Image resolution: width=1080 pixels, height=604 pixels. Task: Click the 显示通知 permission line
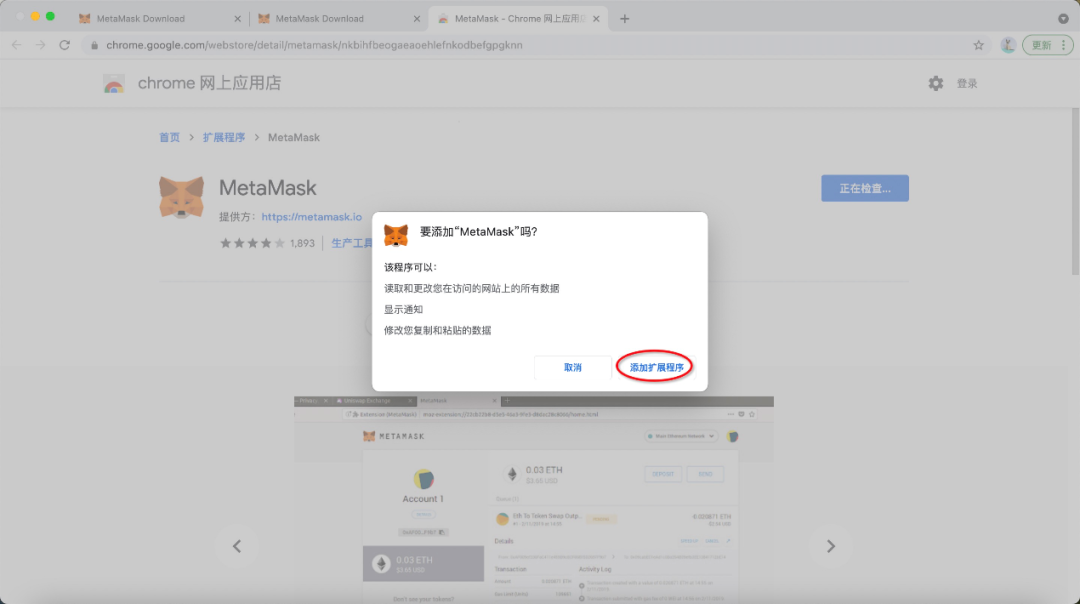[404, 309]
